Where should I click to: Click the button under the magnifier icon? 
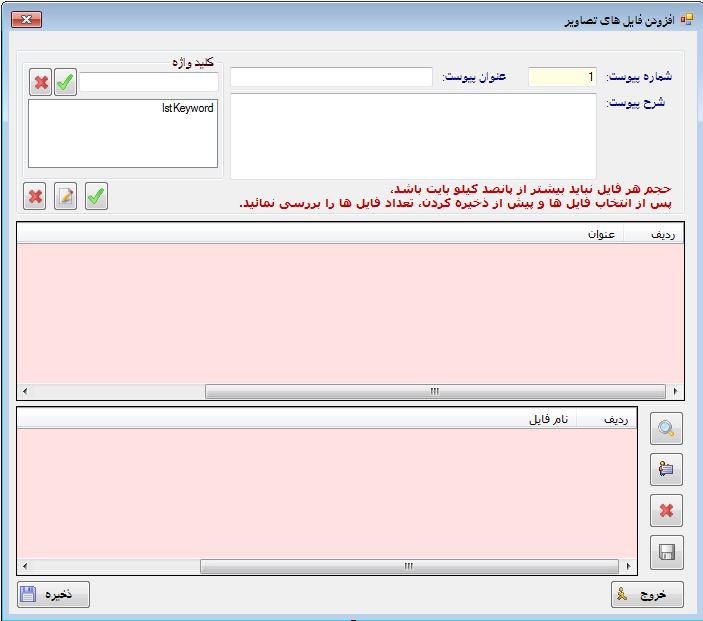pyautogui.click(x=667, y=469)
